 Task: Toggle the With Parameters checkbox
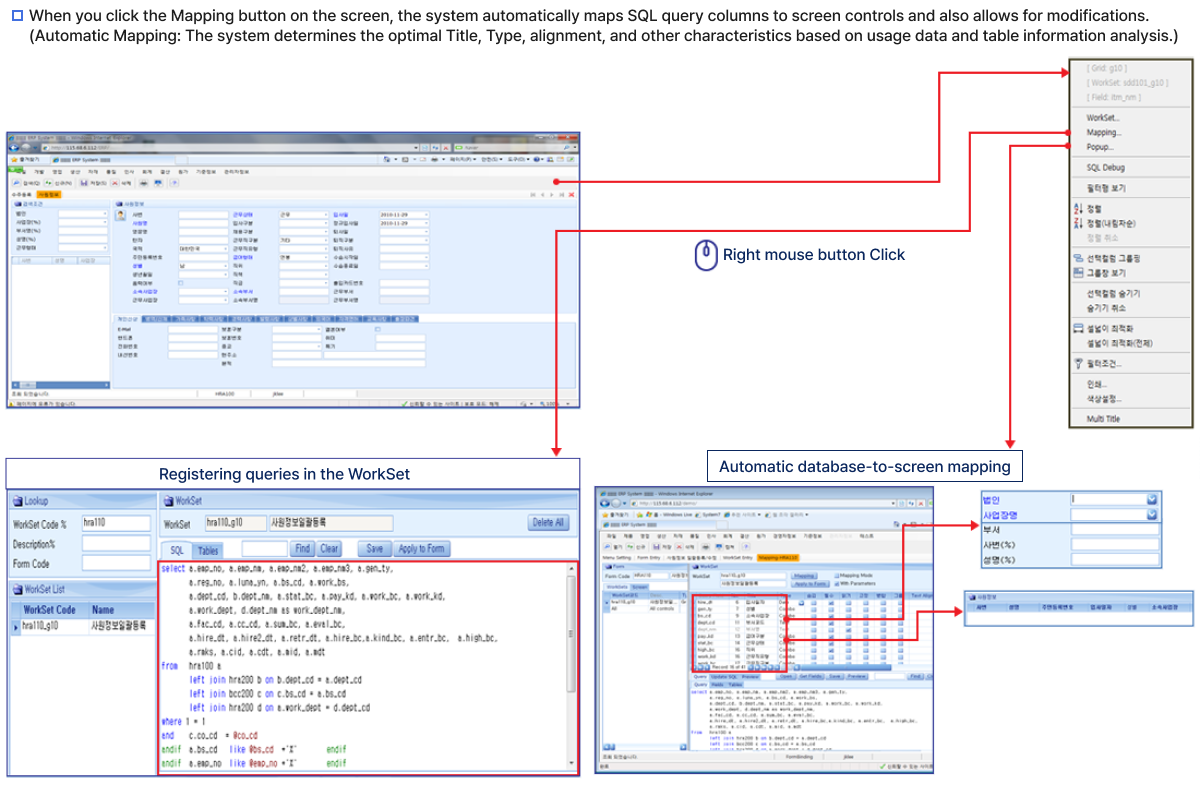837,584
